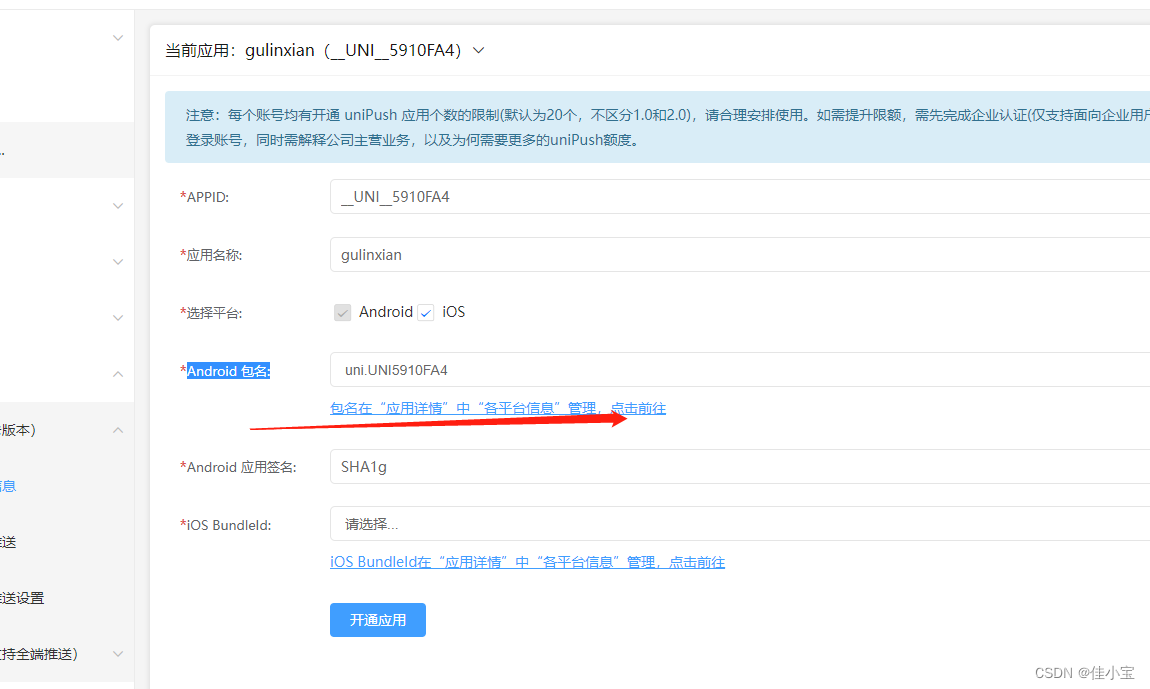Expand the 当前应用 gulinxian dropdown
This screenshot has width=1150, height=689.
coord(477,50)
